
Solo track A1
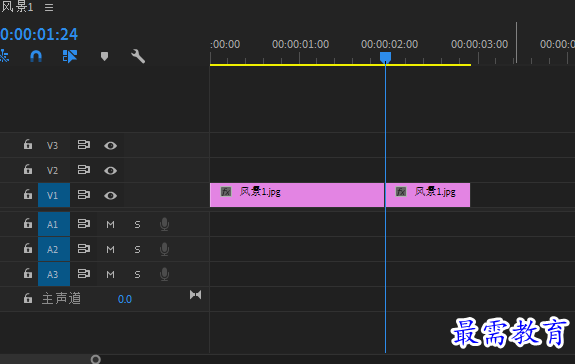click(x=137, y=224)
